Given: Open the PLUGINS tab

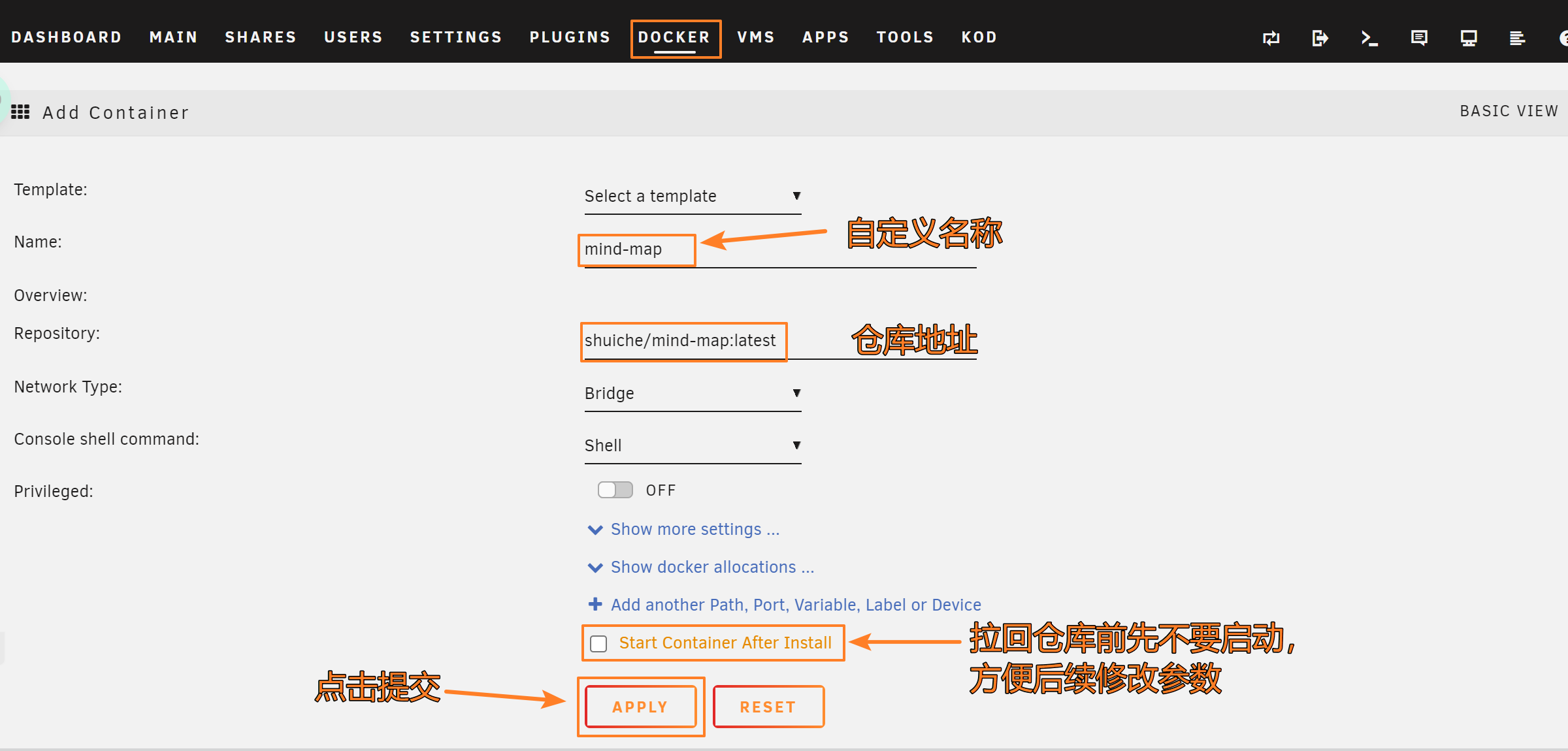Looking at the screenshot, I should point(570,37).
